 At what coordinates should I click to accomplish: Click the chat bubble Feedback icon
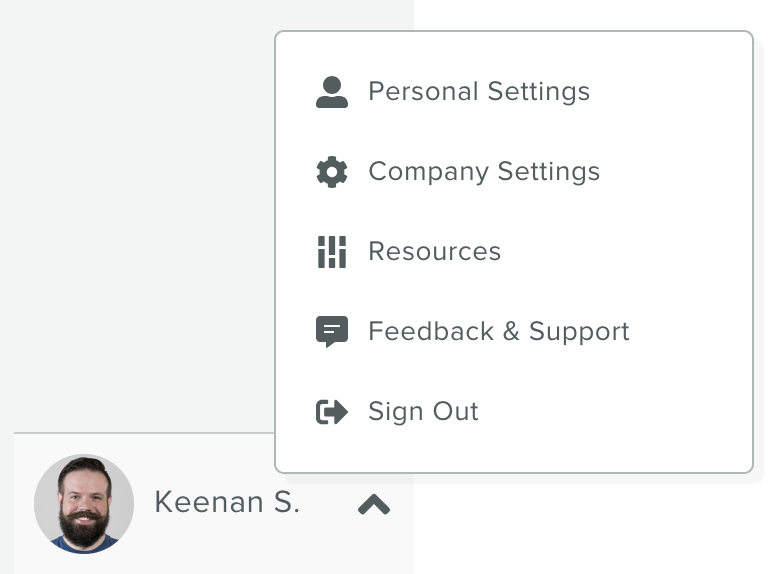point(332,332)
